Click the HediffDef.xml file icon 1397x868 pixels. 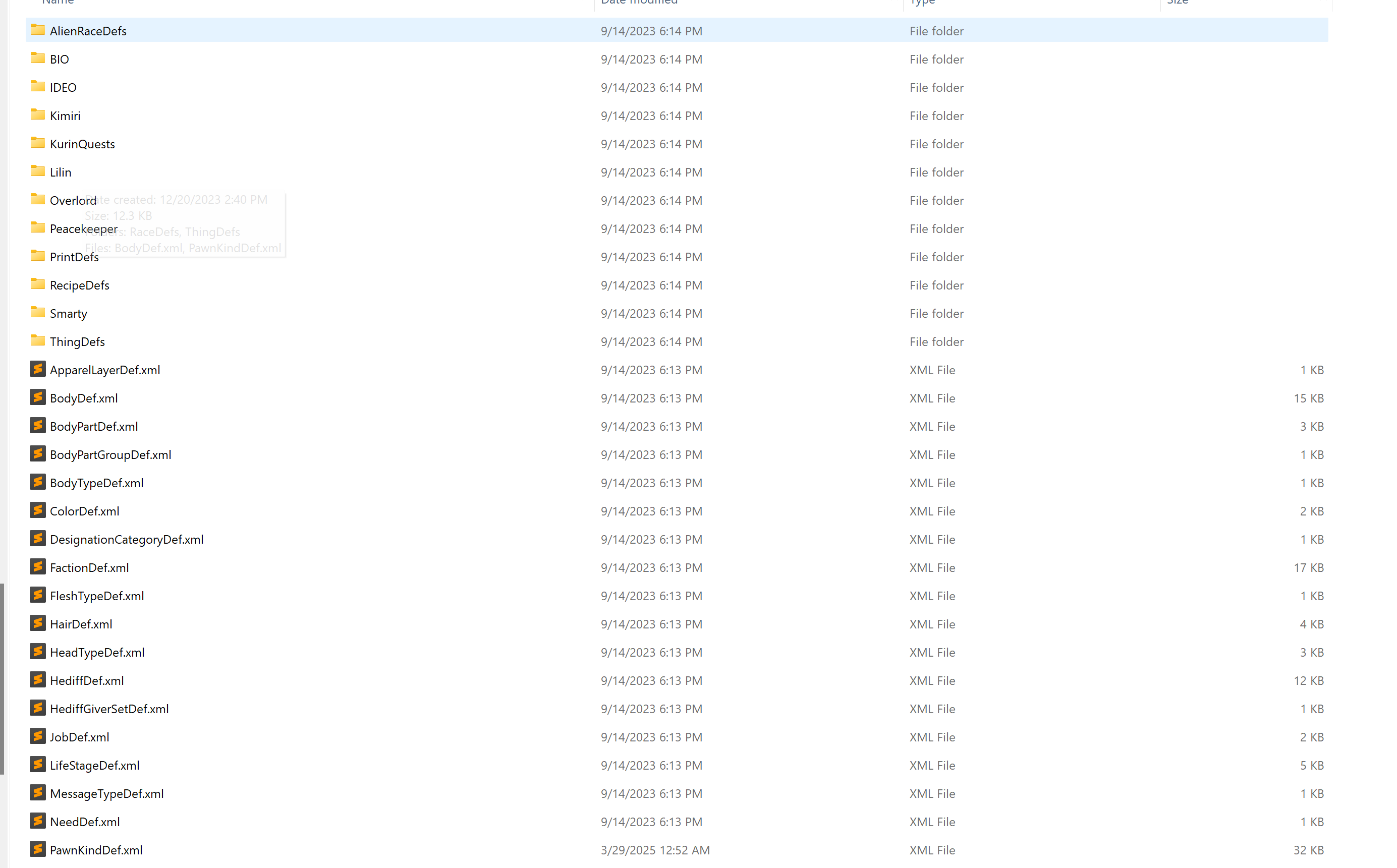[38, 680]
